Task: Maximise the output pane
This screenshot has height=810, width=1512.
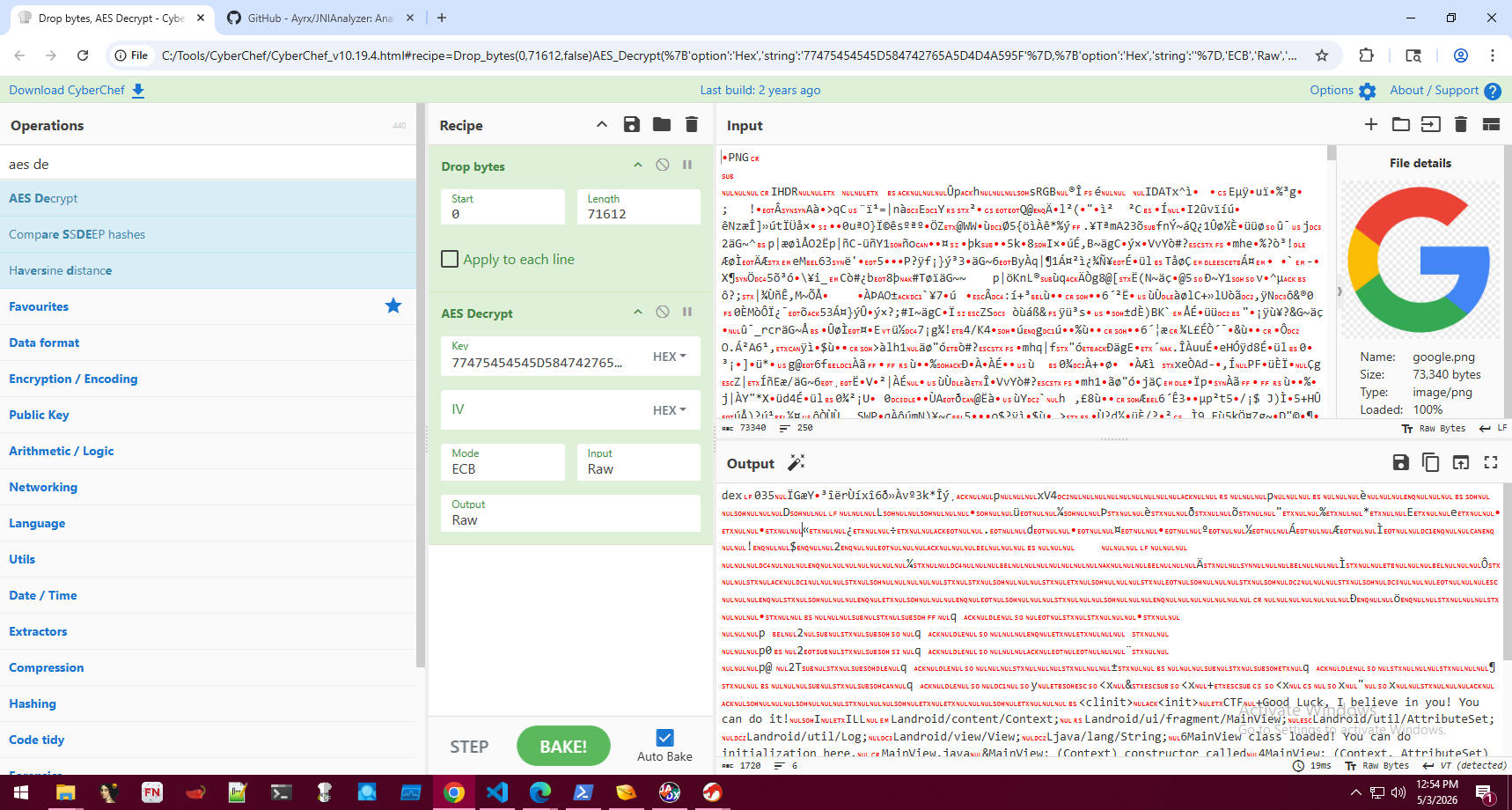Action: click(x=1491, y=462)
